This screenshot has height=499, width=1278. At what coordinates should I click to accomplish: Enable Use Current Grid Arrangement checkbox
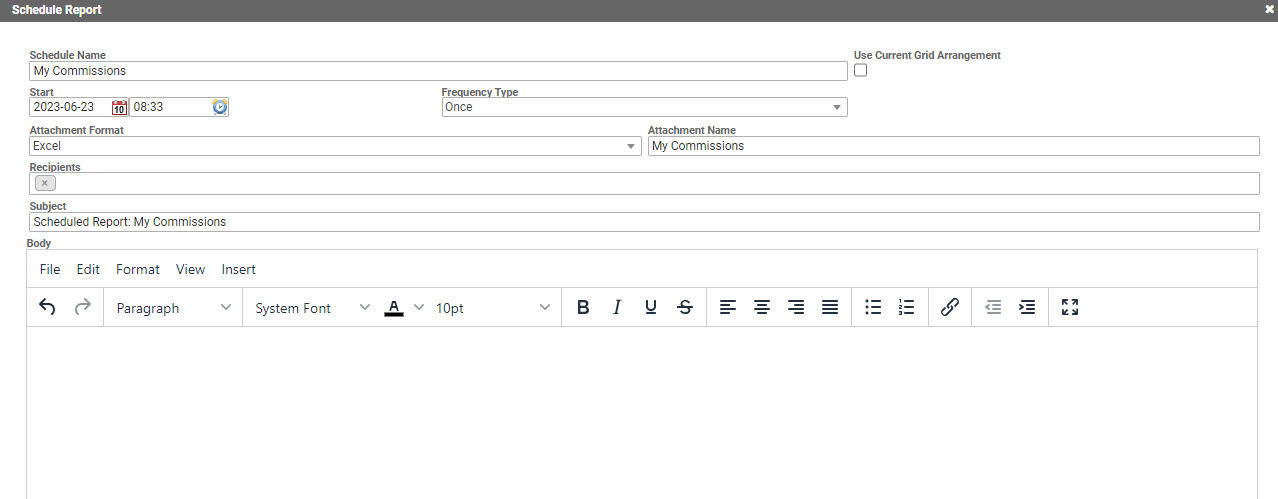click(x=861, y=71)
